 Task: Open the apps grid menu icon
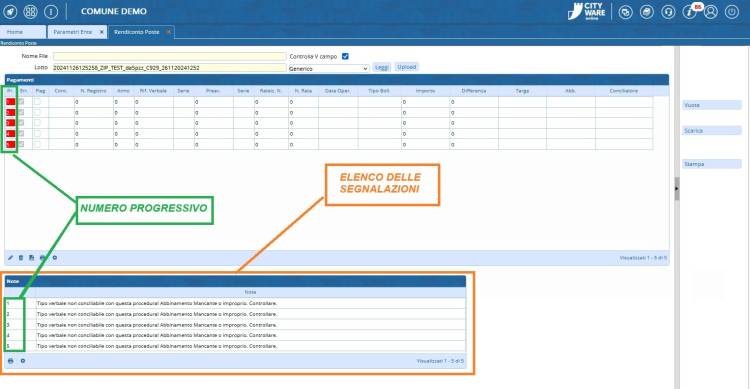point(30,11)
